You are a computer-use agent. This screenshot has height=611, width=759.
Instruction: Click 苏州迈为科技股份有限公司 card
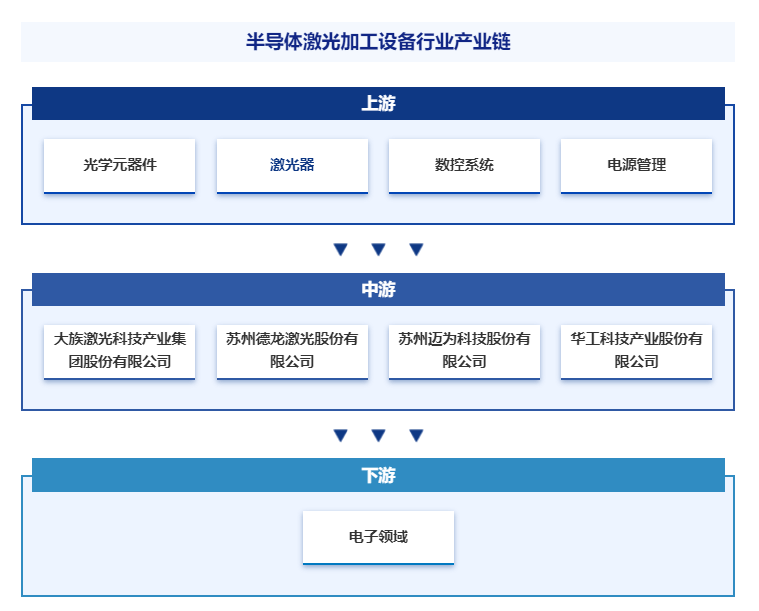(x=464, y=352)
